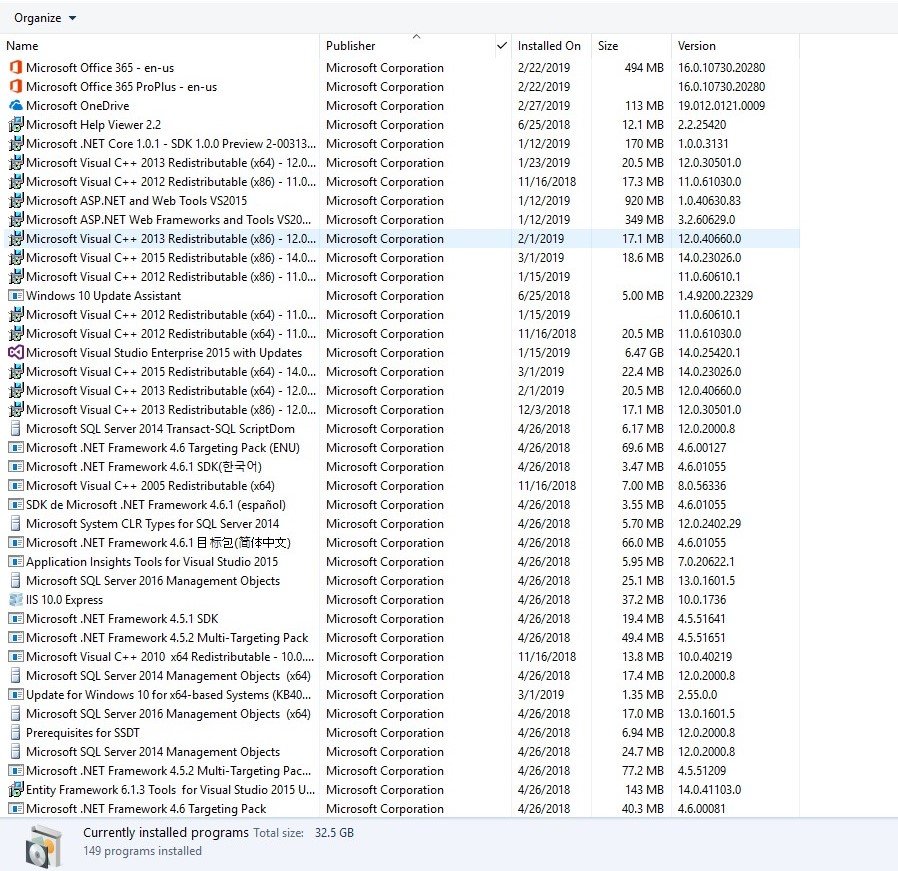This screenshot has height=871, width=898.
Task: Click the Visual C++ 2005 Redistributable (x64) icon
Action: tap(16, 486)
